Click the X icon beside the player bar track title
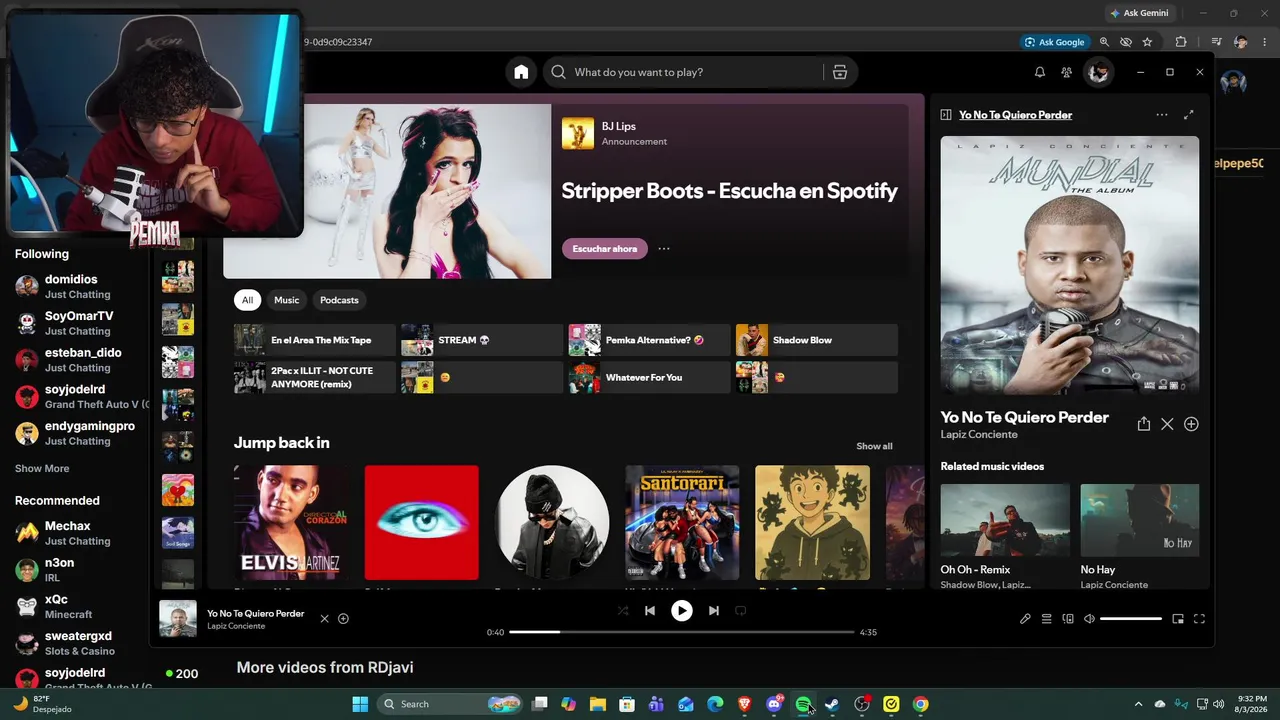 coord(324,619)
